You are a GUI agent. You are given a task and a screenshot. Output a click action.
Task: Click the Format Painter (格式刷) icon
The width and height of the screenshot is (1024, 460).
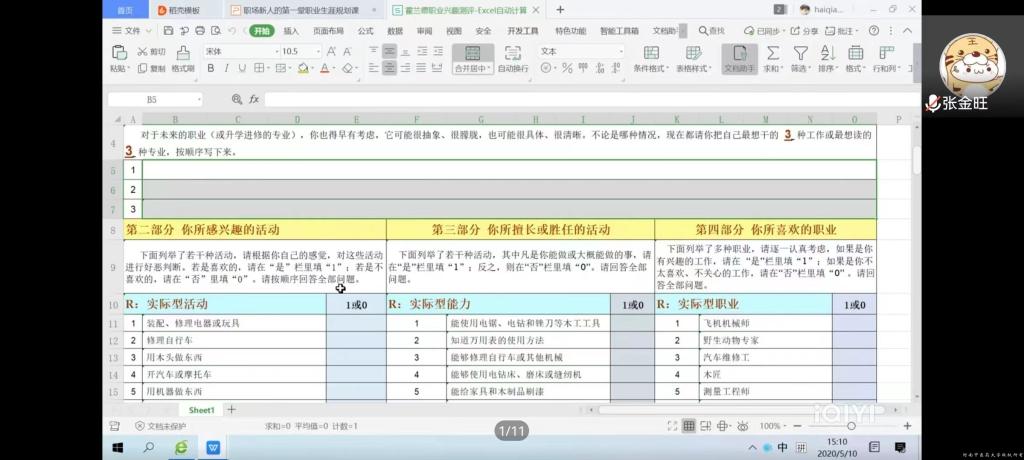182,57
